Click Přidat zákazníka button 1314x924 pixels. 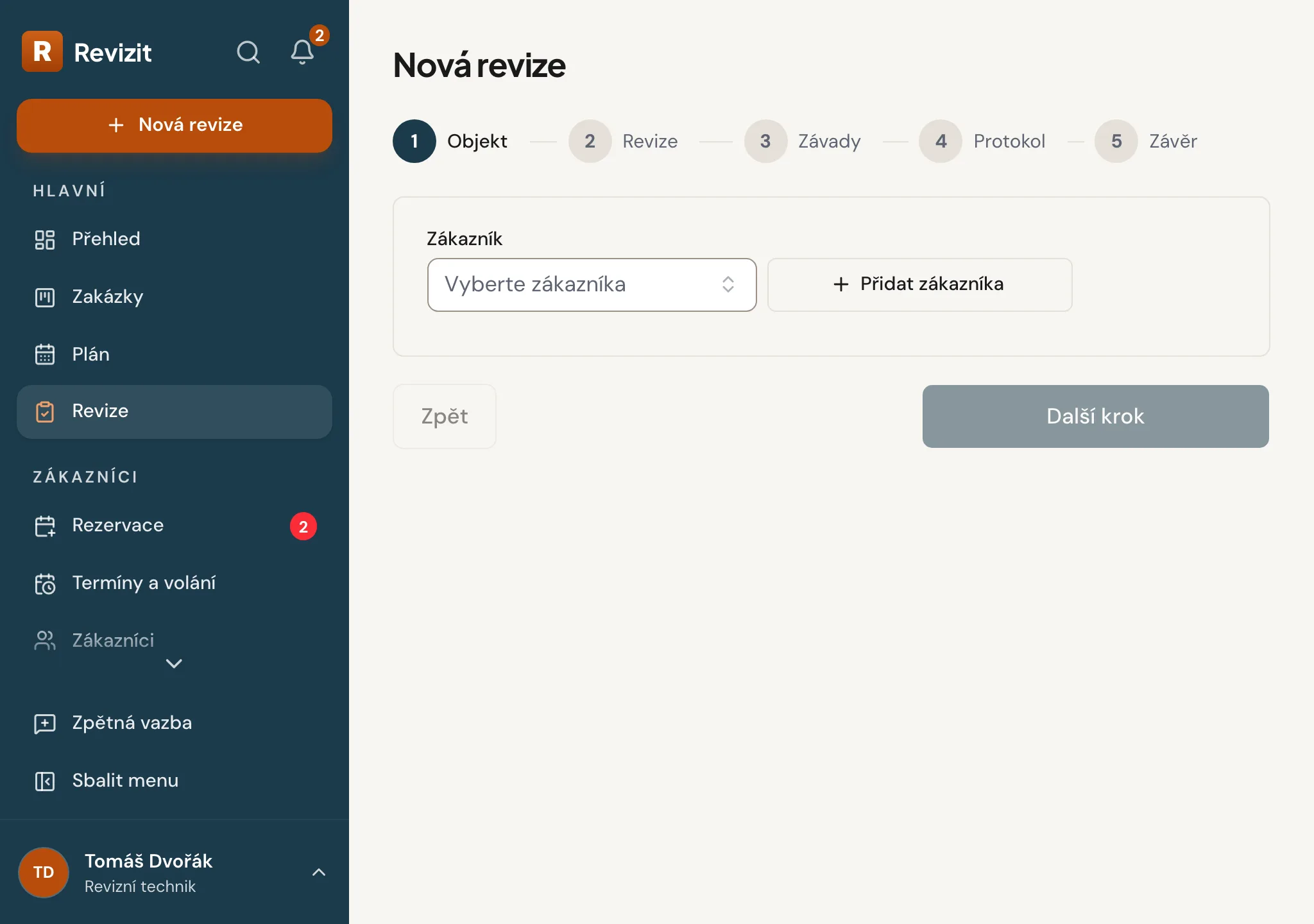tap(919, 285)
